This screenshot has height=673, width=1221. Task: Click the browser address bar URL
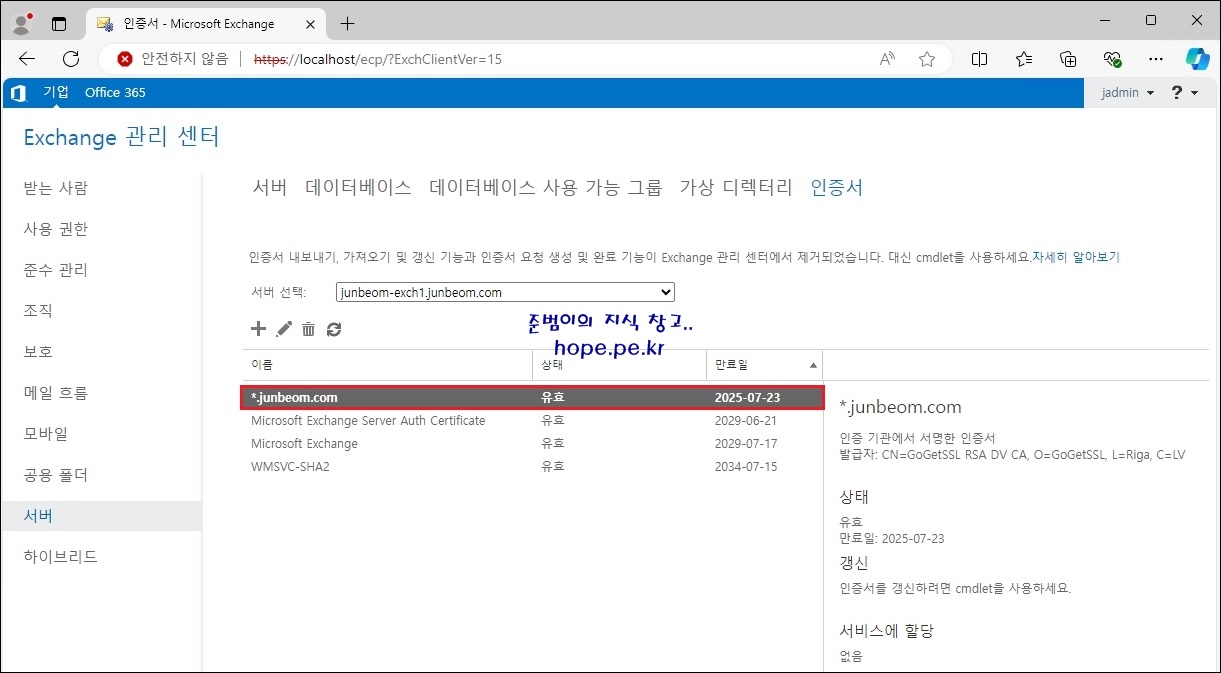pyautogui.click(x=378, y=59)
